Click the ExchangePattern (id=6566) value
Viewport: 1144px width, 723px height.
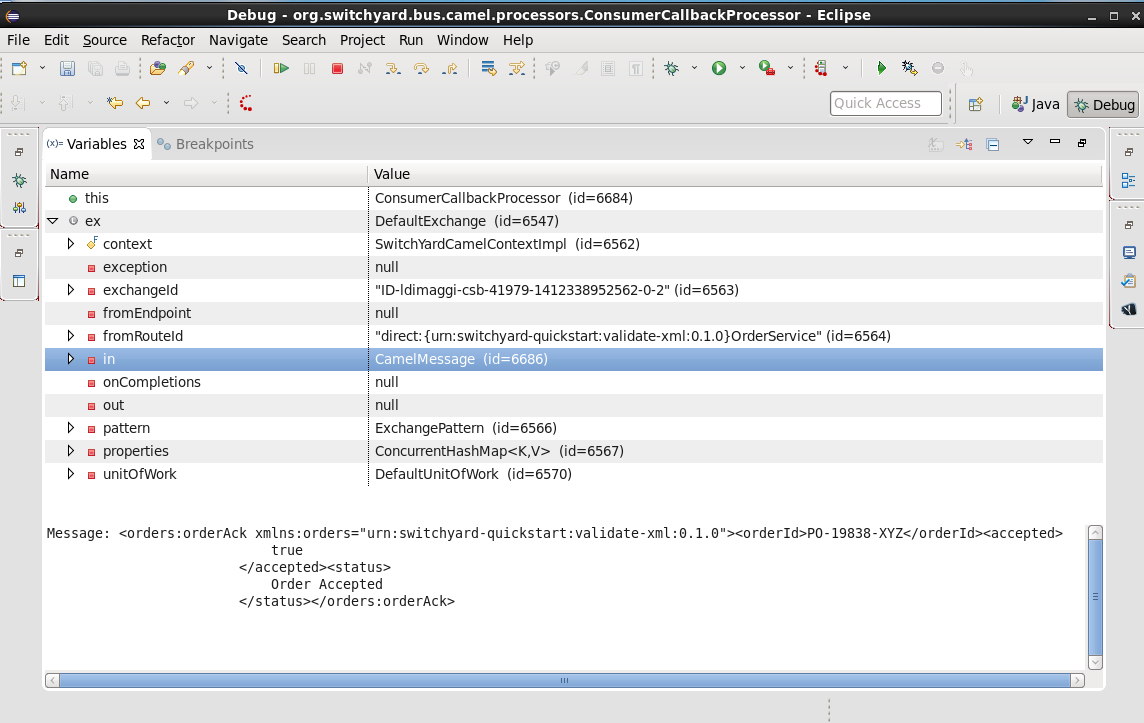pyautogui.click(x=465, y=428)
